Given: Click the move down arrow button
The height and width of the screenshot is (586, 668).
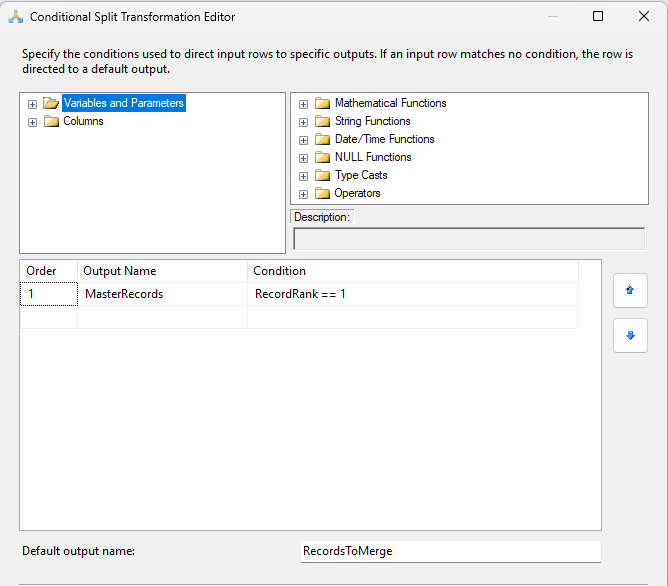Looking at the screenshot, I should click(x=630, y=336).
